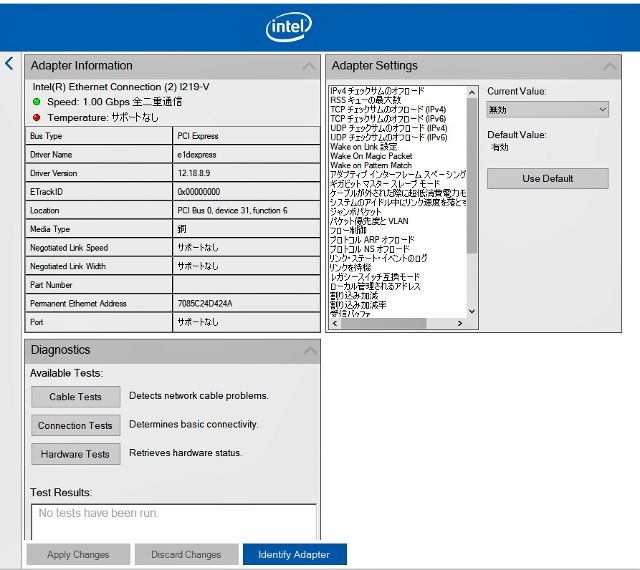Click the Negotiated Link Speed label
Viewport: 640px width, 570px height.
[x=69, y=248]
